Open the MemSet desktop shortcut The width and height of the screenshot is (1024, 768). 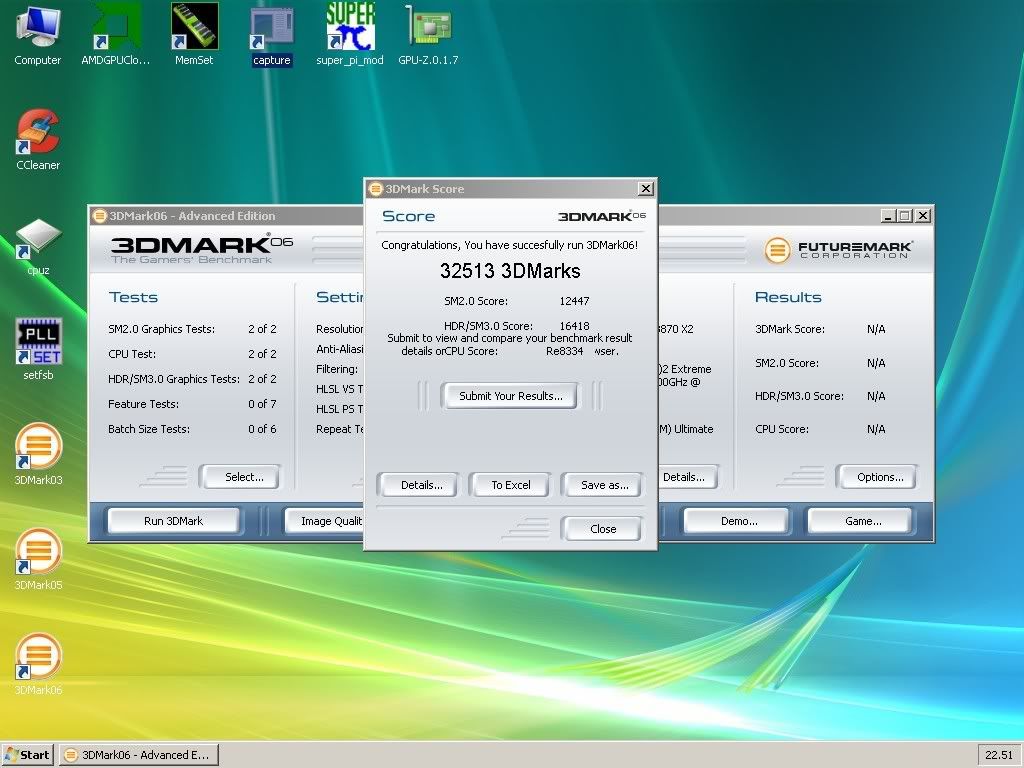pyautogui.click(x=194, y=33)
